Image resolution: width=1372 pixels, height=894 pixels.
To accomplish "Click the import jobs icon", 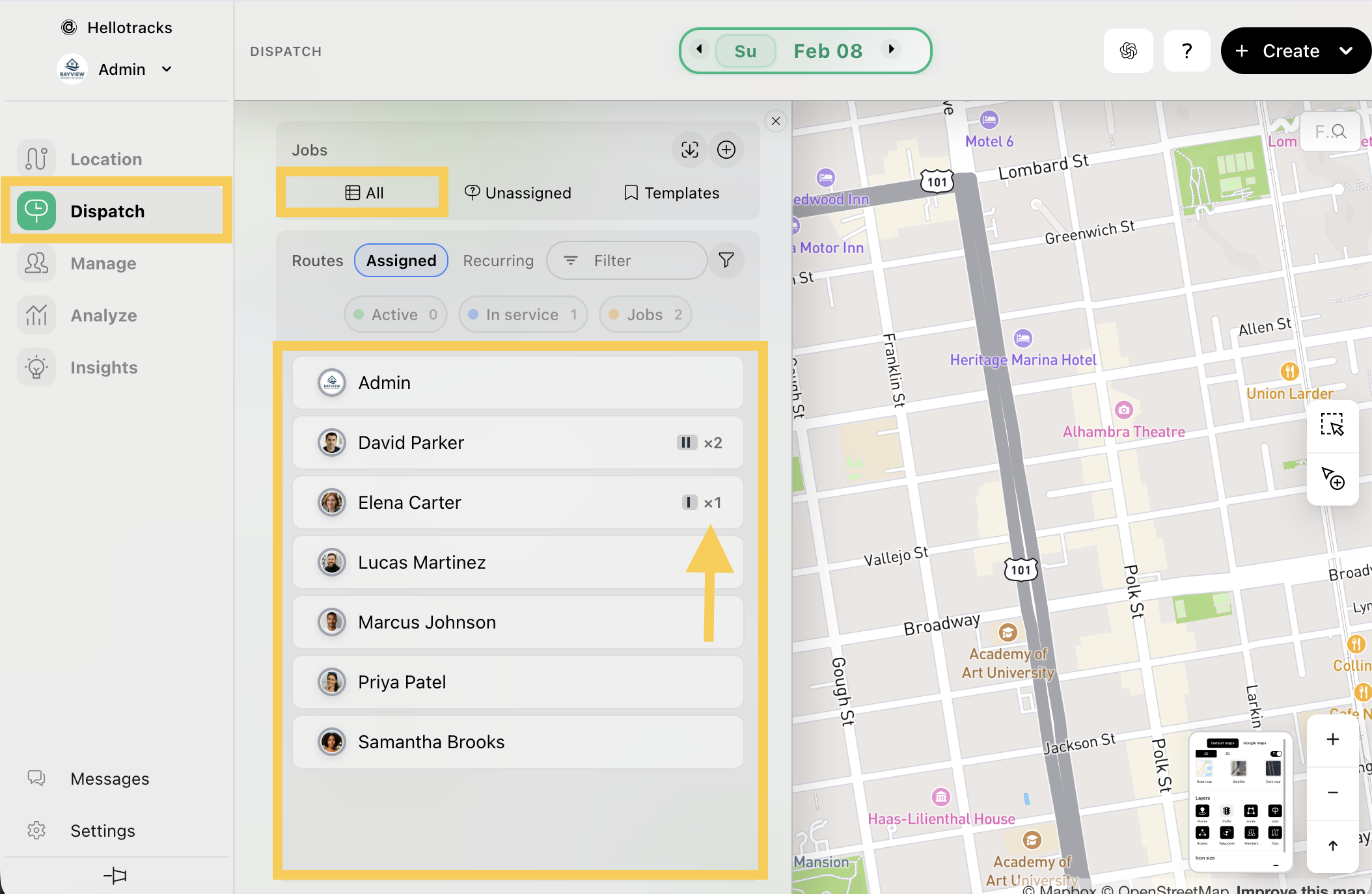I will (690, 150).
